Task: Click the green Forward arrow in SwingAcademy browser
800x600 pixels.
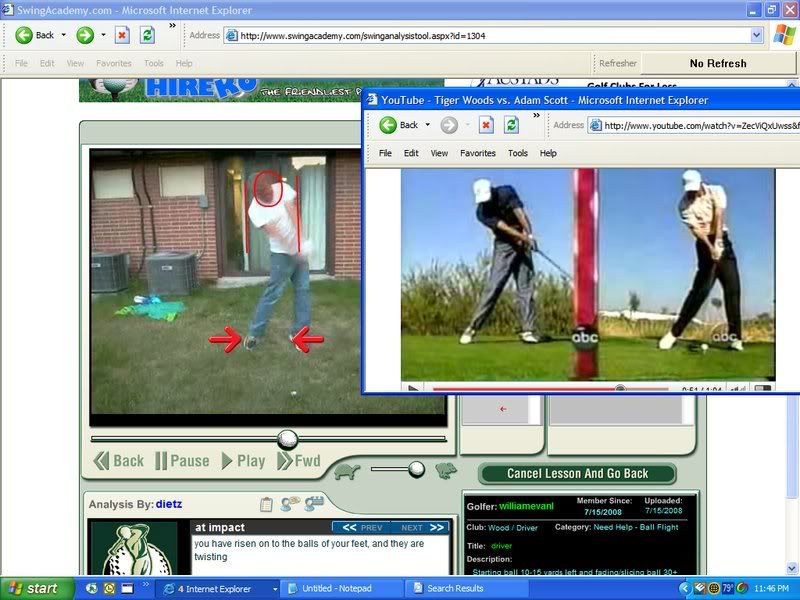Action: [85, 35]
